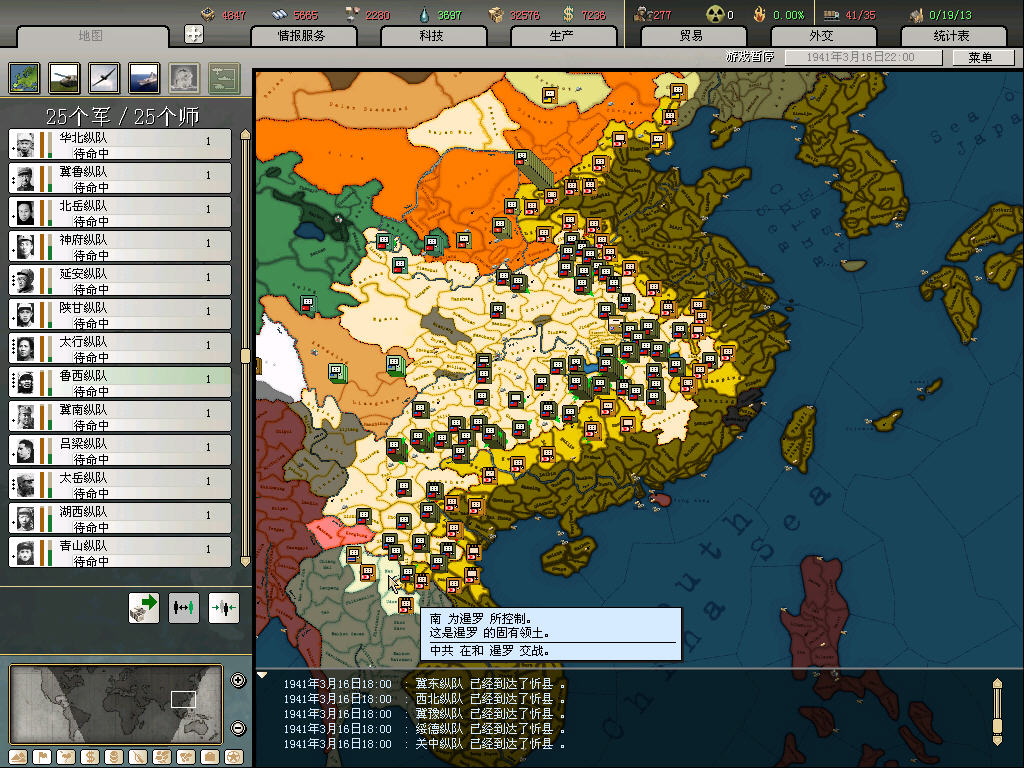Image resolution: width=1024 pixels, height=768 pixels.
Task: Switch to supply map mode stacked-coins icon
Action: click(114, 757)
